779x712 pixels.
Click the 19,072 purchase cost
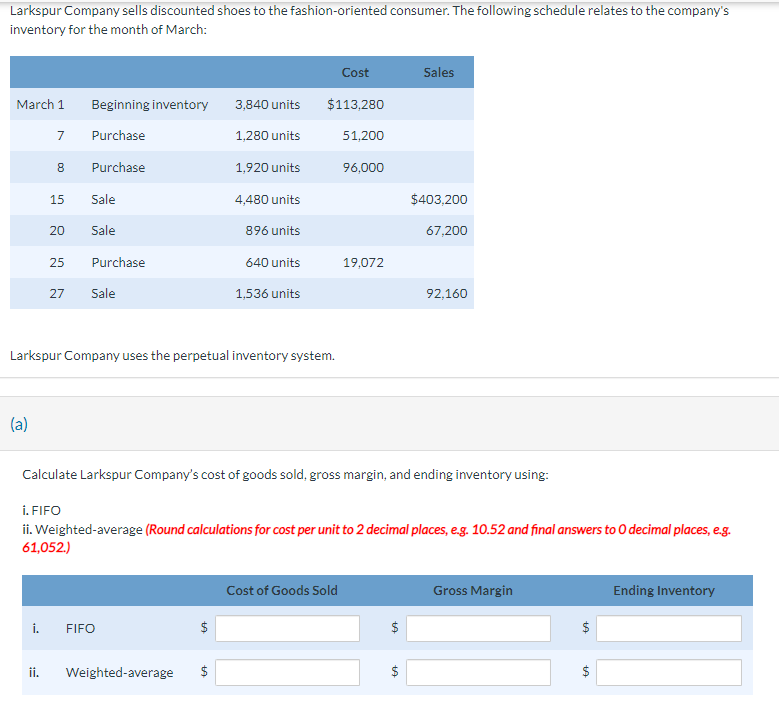coord(363,262)
